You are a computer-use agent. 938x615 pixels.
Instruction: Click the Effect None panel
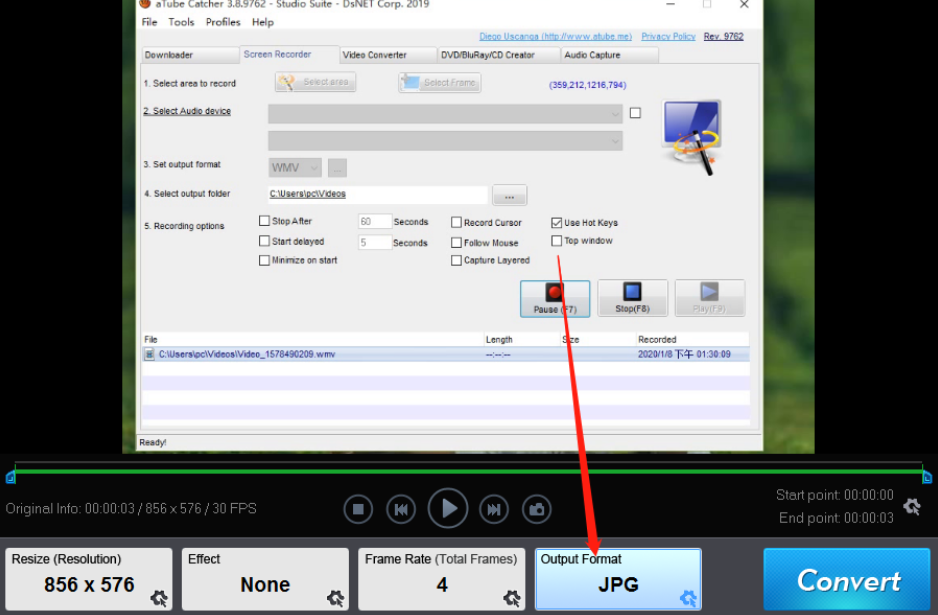click(266, 579)
